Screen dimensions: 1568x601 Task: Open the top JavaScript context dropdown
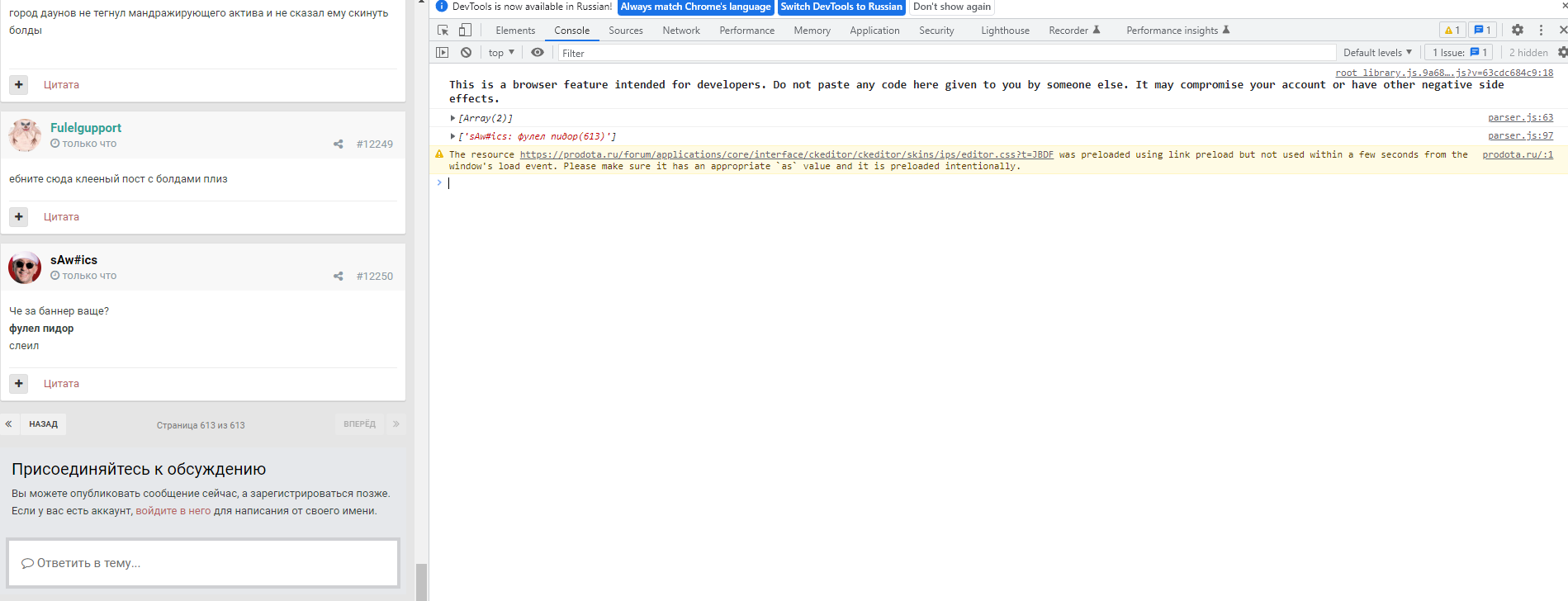[x=501, y=53]
